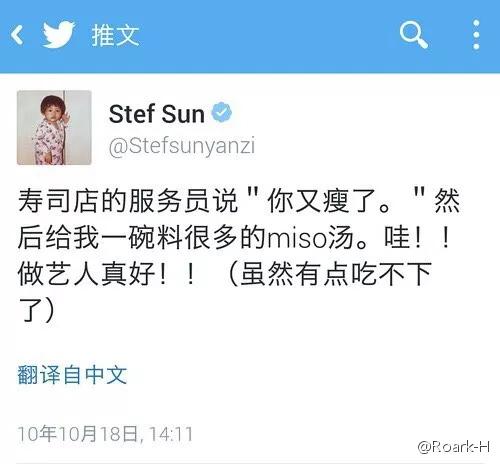Click the first line 寿司店的服务员说
The width and height of the screenshot is (500, 464).
coord(128,201)
